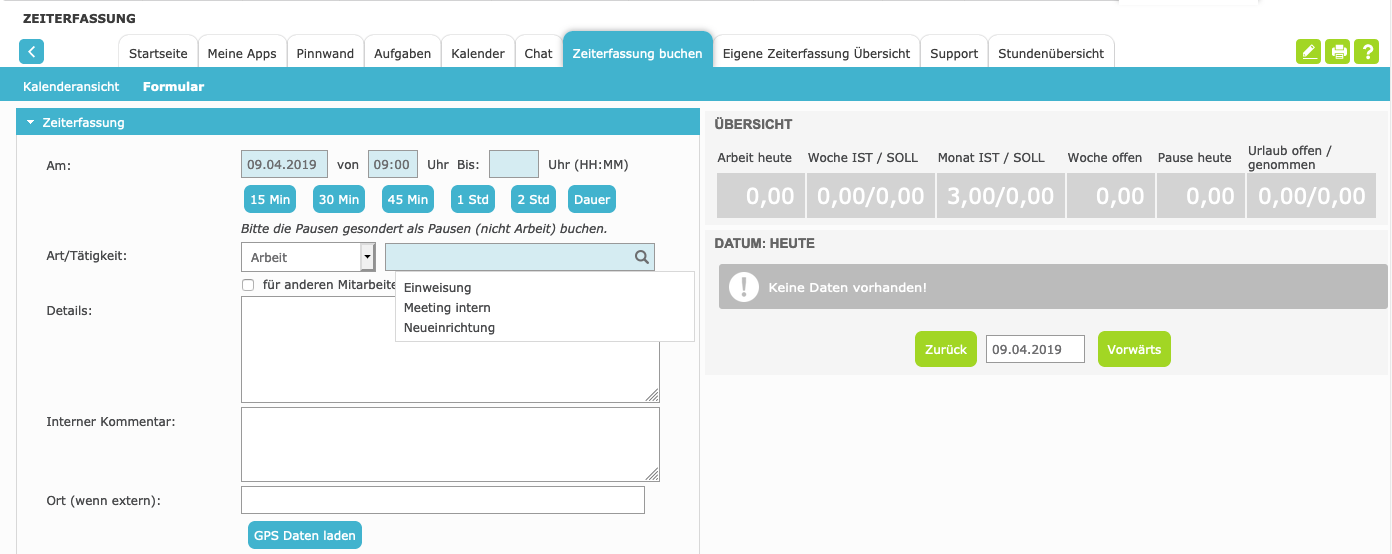Open Eigene Zeiterfassung Übersicht tab

pyautogui.click(x=816, y=53)
